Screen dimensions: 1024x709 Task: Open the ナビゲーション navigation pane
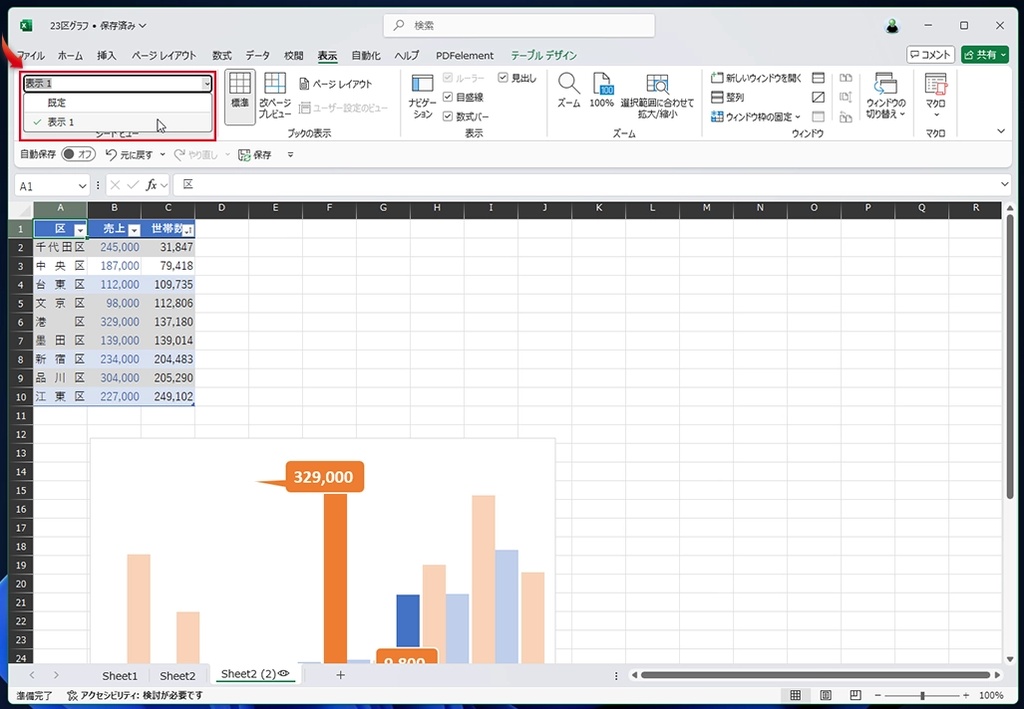422,97
